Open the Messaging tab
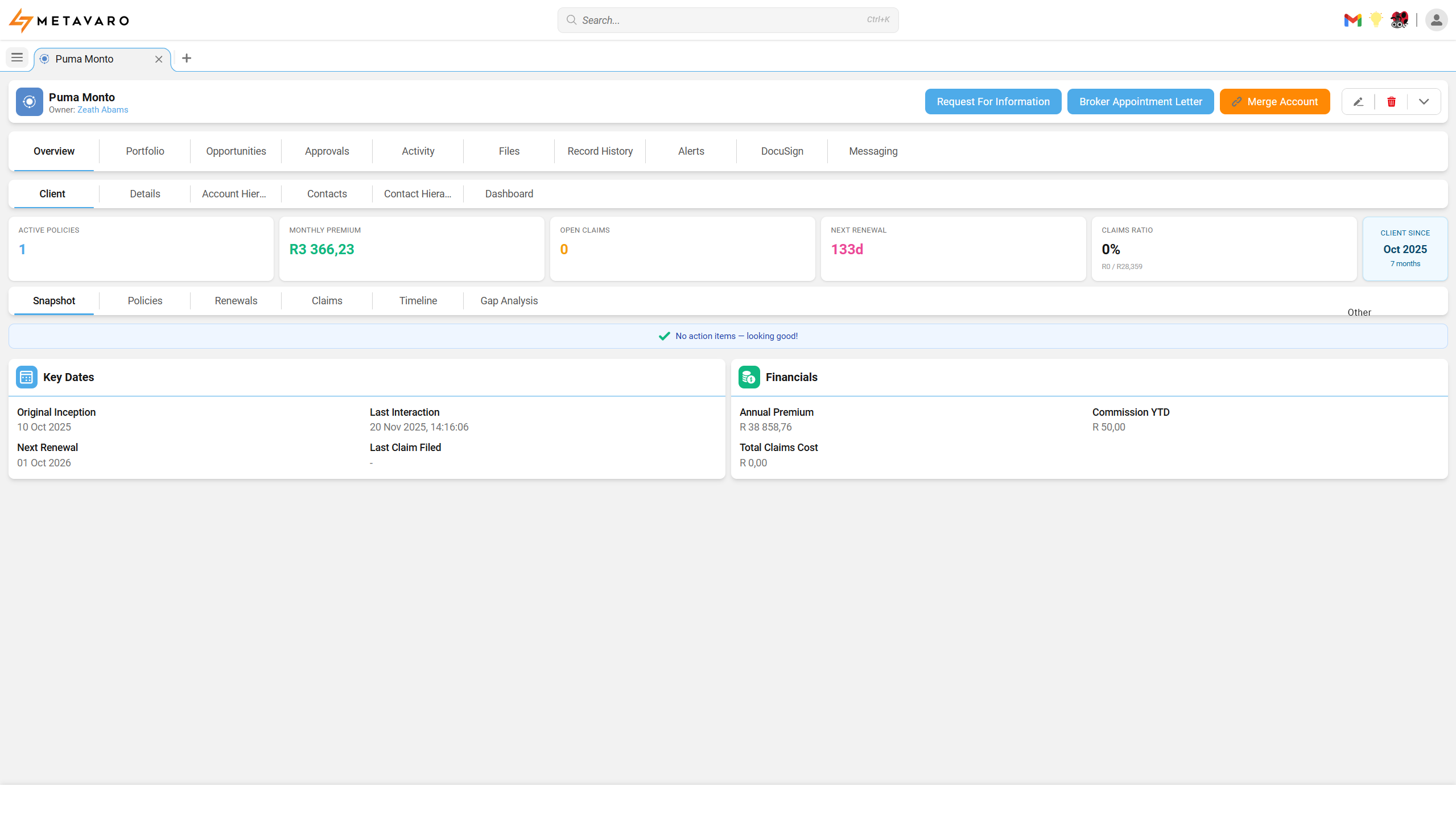 (x=873, y=151)
